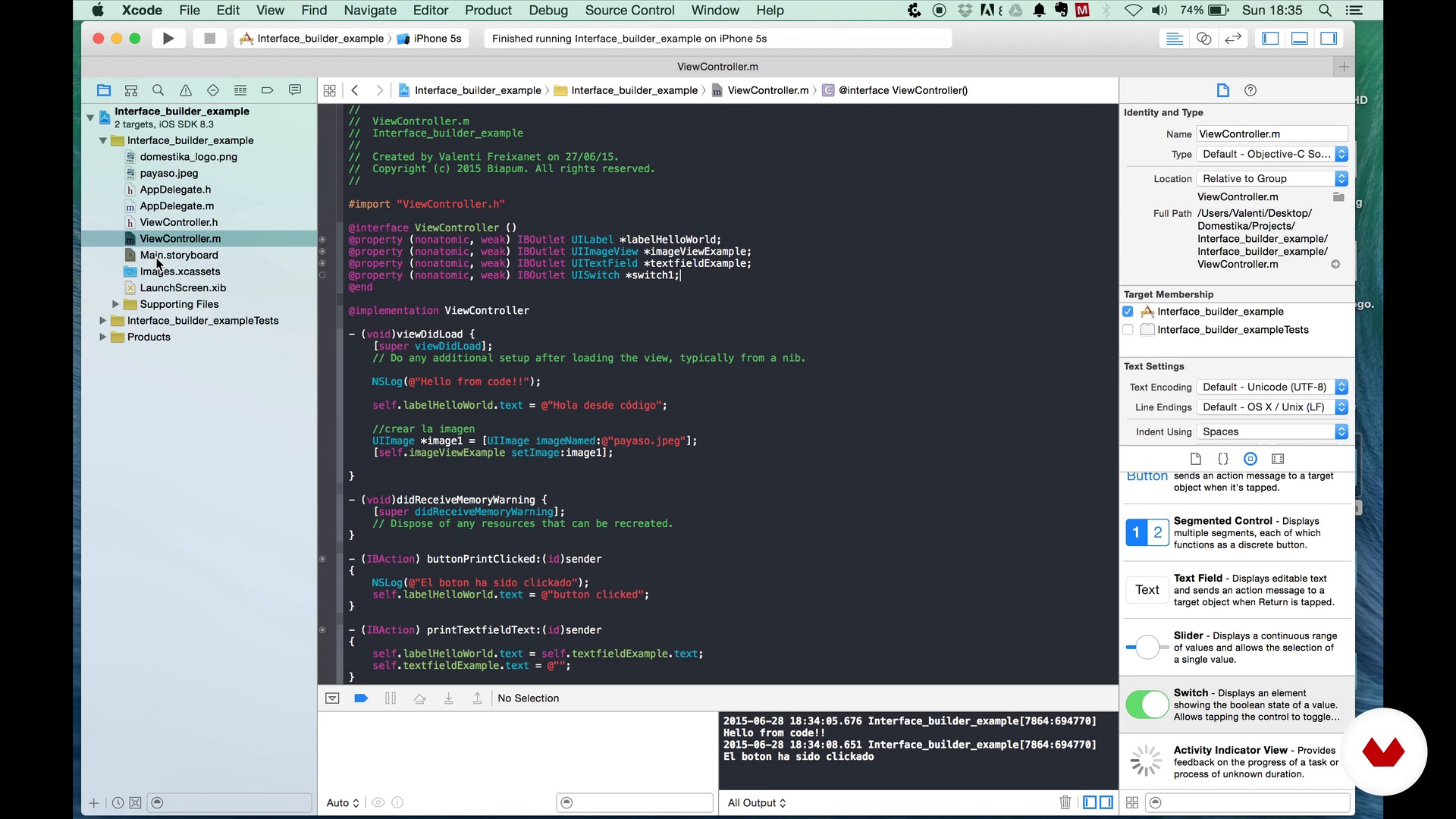
Task: Toggle the Navigator pane
Action: point(1271,39)
